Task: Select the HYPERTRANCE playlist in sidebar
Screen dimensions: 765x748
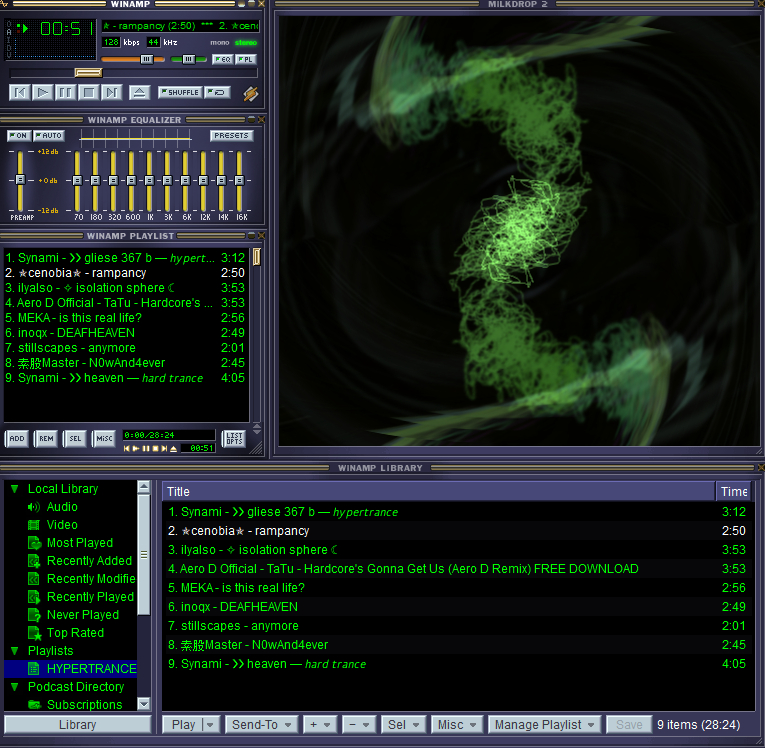Action: (x=91, y=669)
